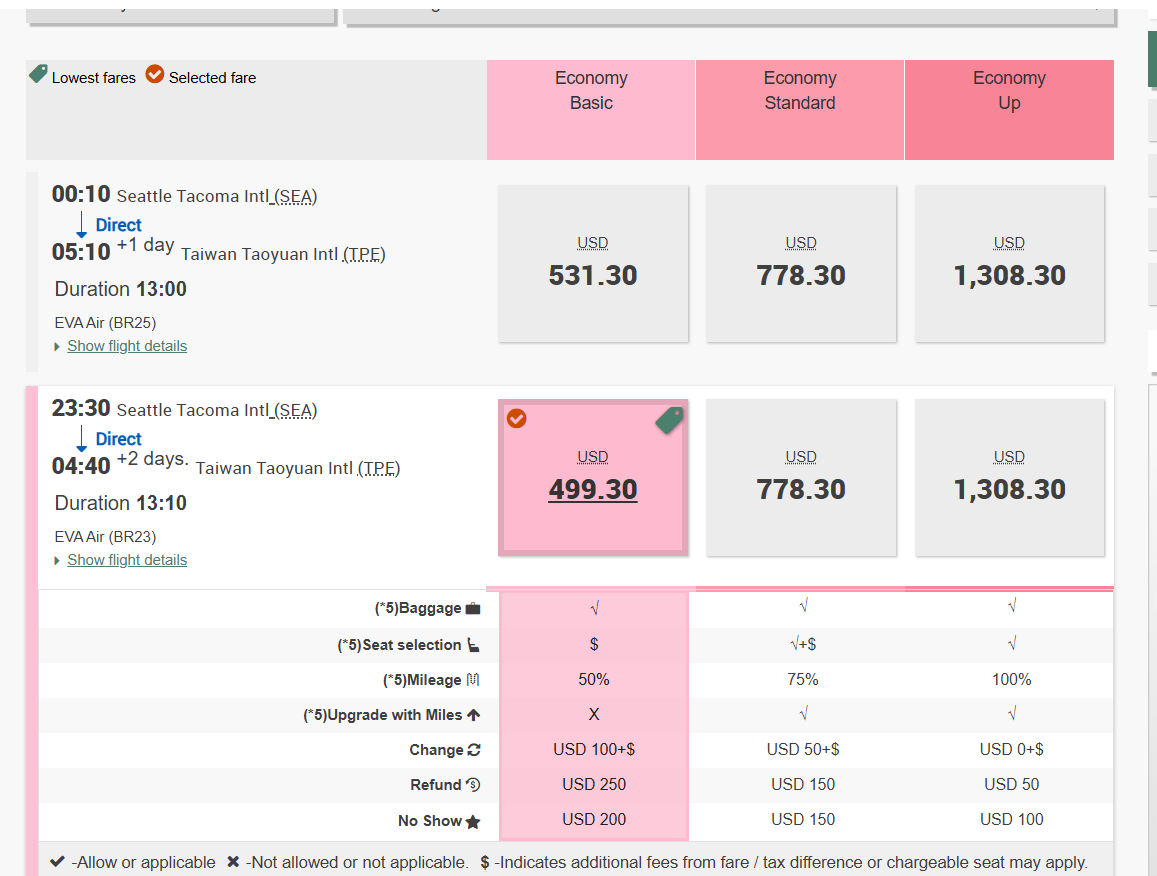The height and width of the screenshot is (876, 1157).
Task: Select Economy Standard 778.30 fare for BR23
Action: 801,478
